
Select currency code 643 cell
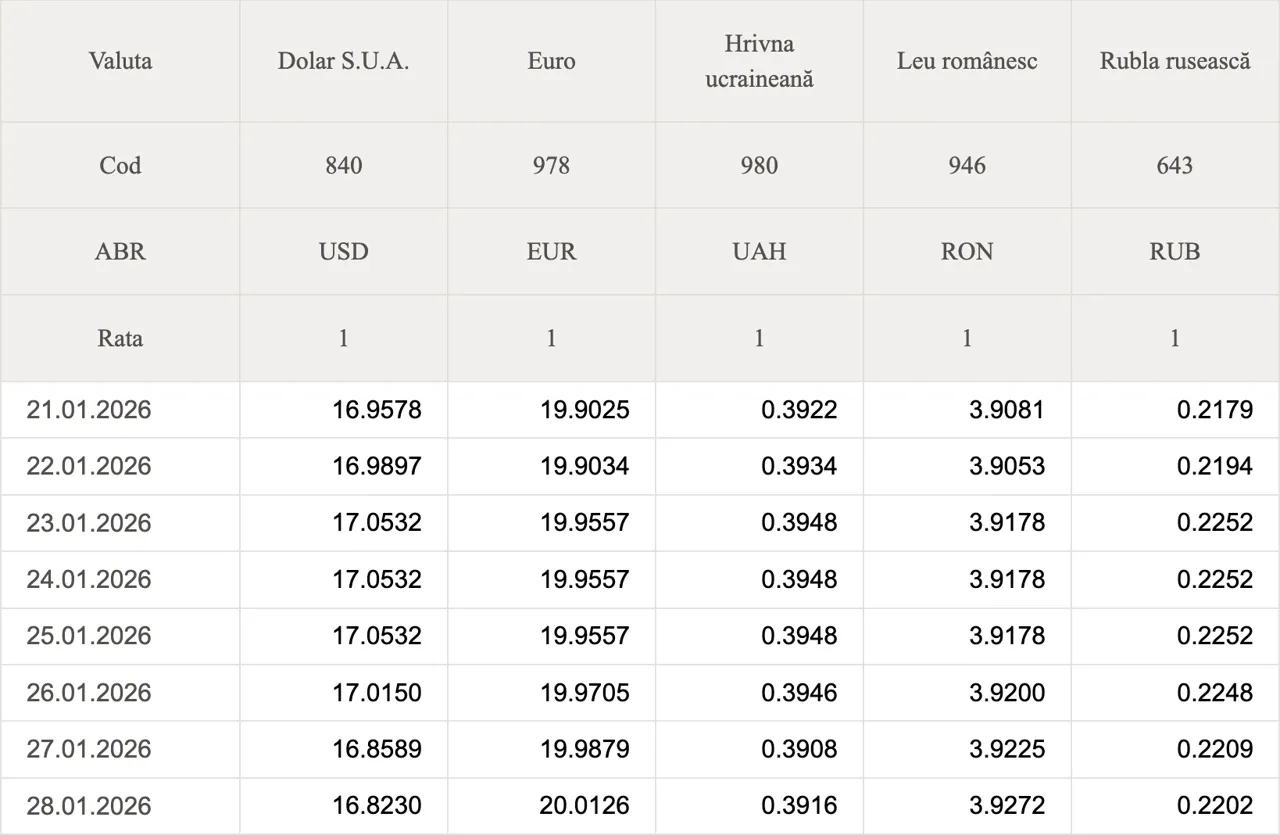point(1175,165)
